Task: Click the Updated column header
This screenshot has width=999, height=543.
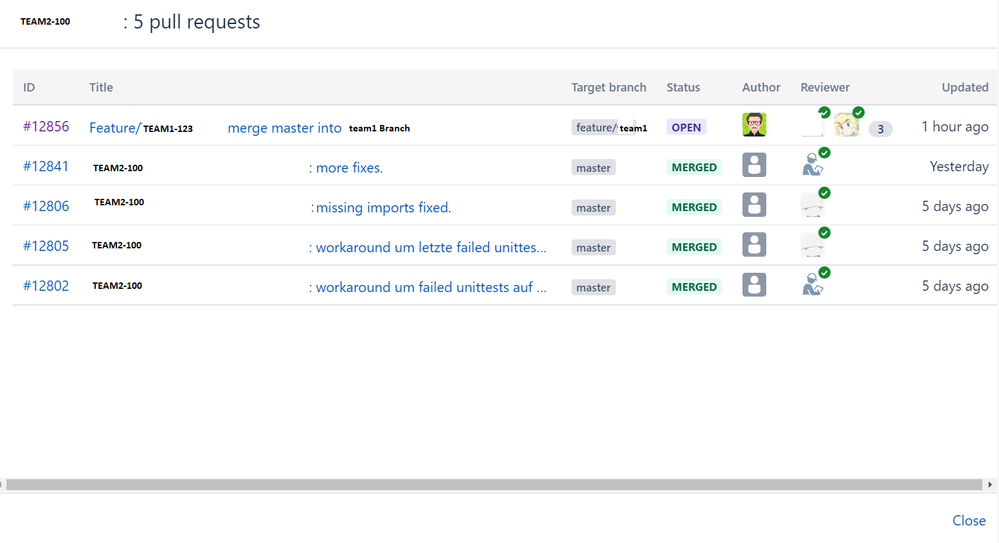Action: click(x=965, y=87)
